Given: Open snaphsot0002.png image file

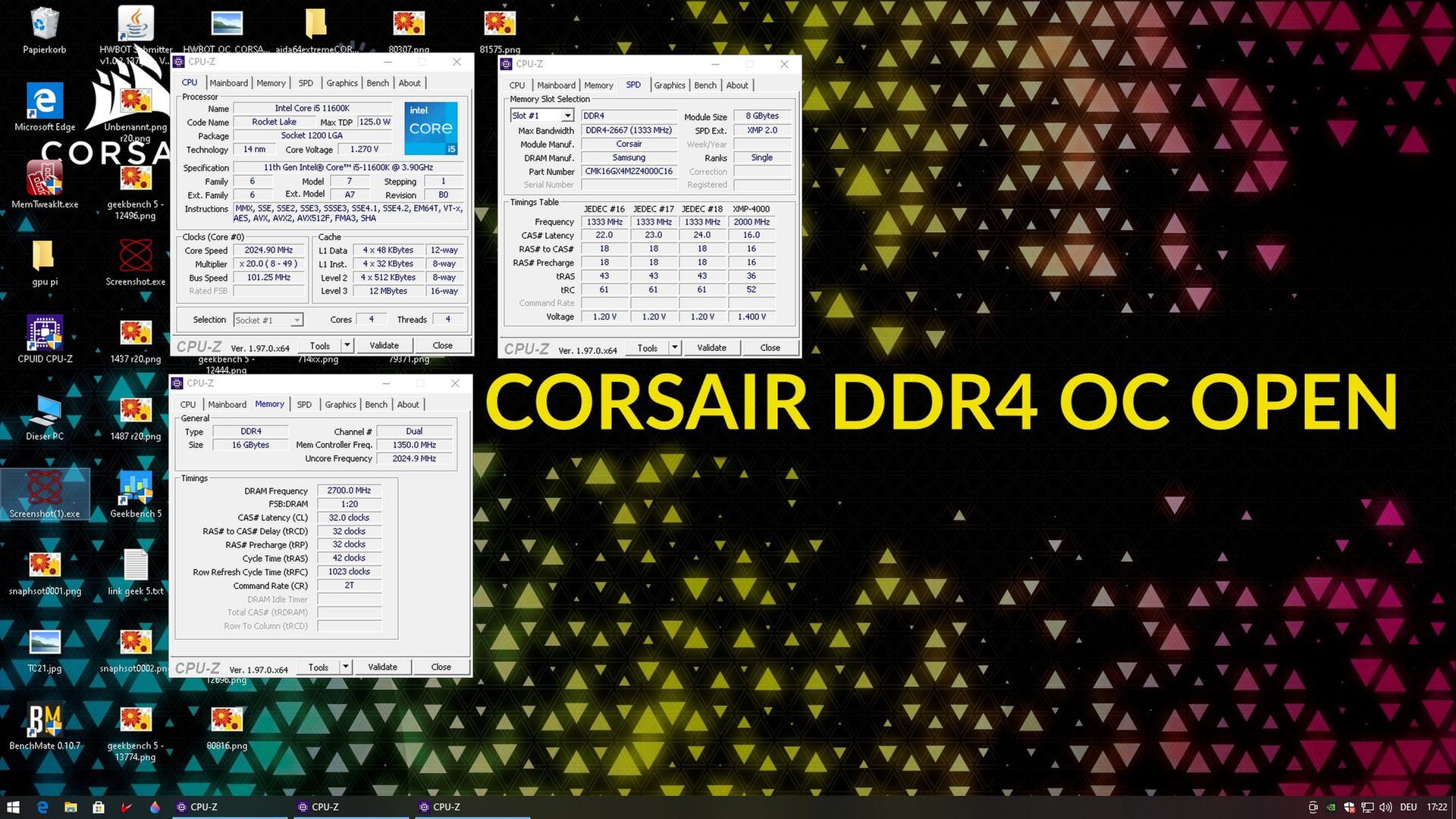Looking at the screenshot, I should (x=136, y=649).
